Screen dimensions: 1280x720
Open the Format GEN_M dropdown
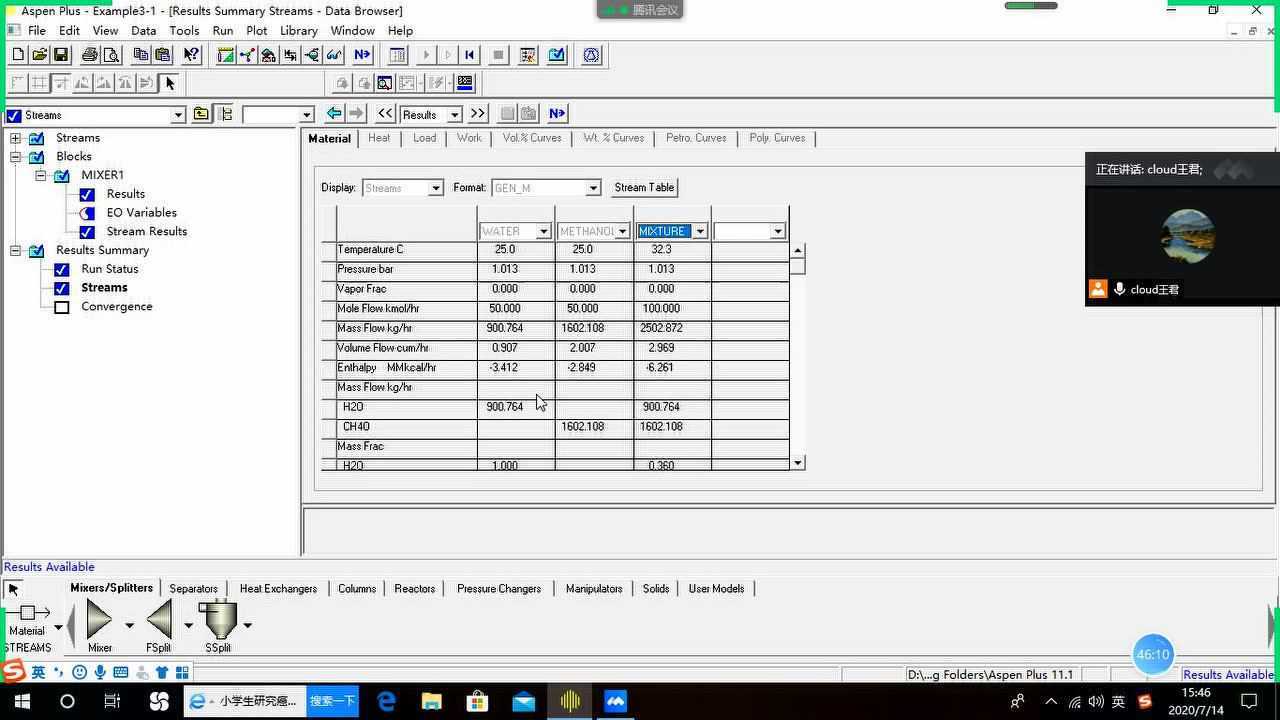pyautogui.click(x=592, y=188)
